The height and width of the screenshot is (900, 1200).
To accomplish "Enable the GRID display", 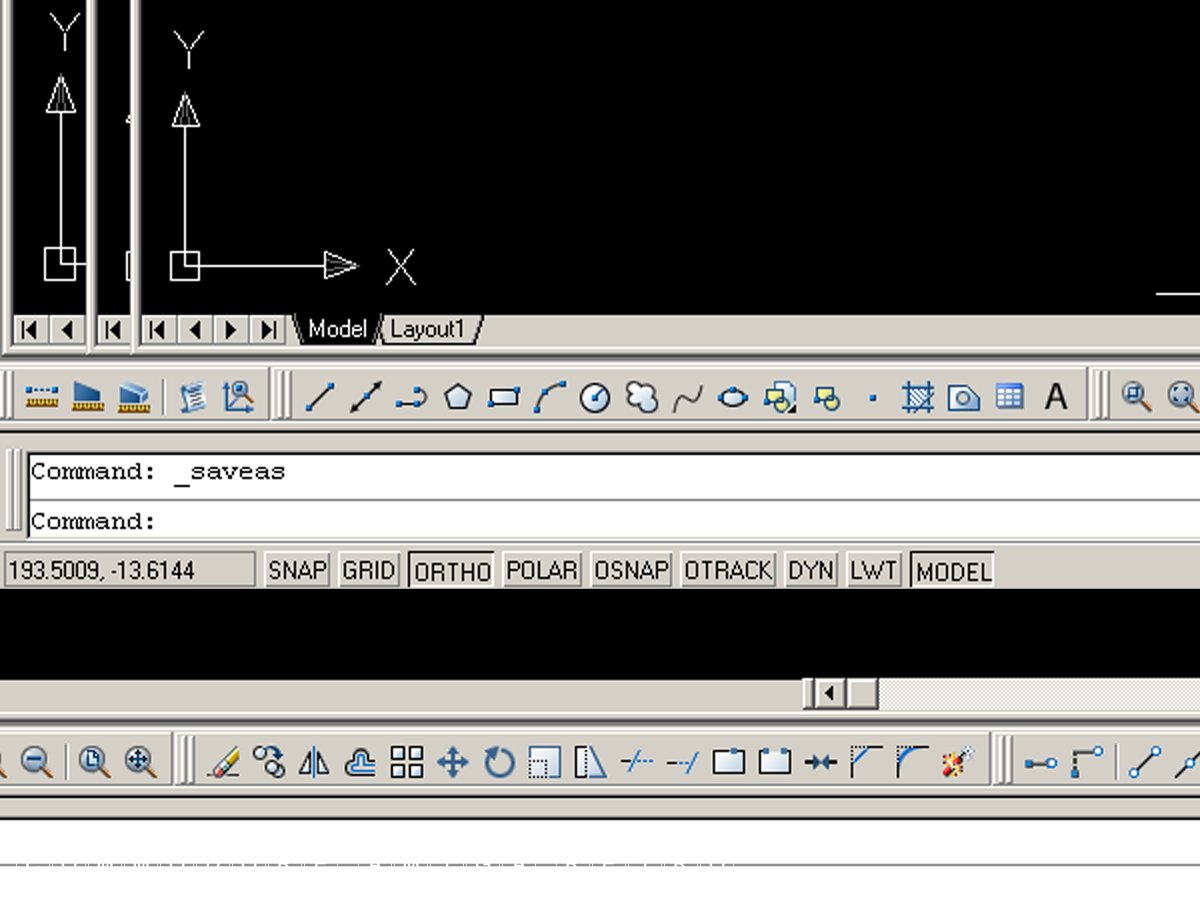I will 369,570.
